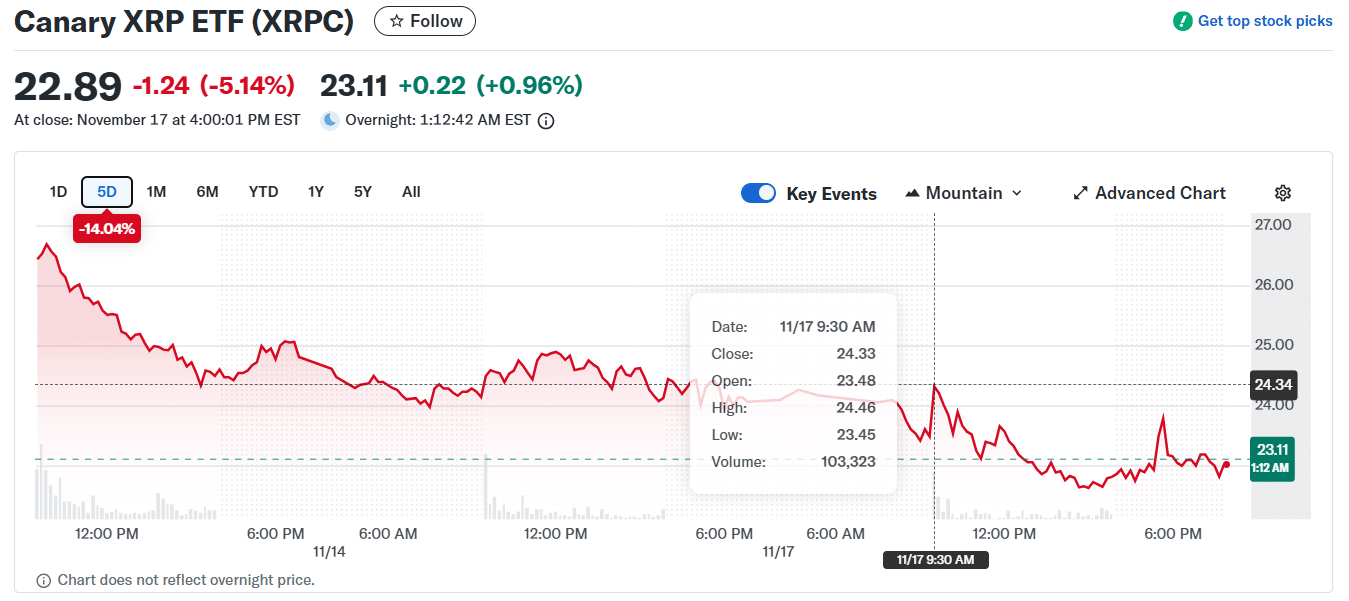Switch to the 6M range

point(207,192)
